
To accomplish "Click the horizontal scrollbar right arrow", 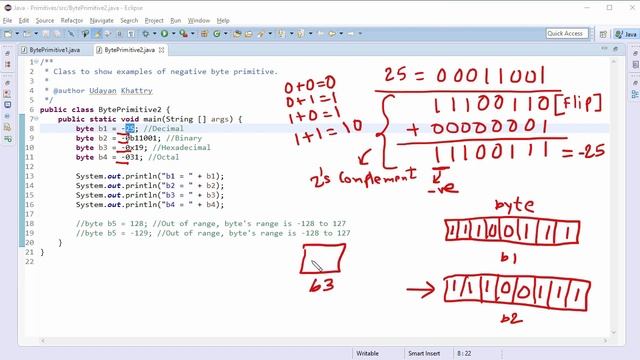I will [605, 340].
